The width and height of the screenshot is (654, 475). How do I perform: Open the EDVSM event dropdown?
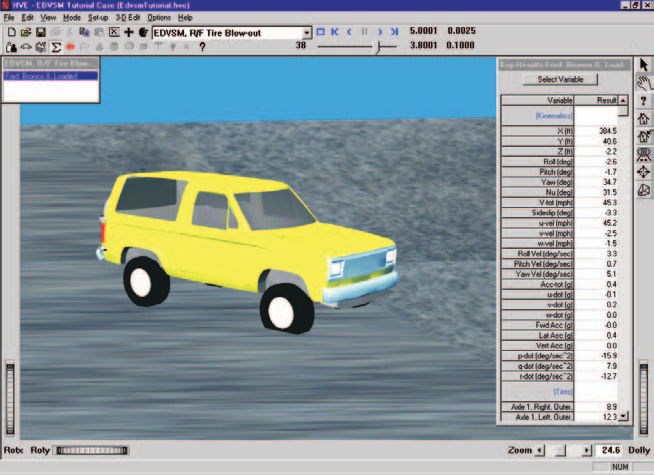(307, 33)
